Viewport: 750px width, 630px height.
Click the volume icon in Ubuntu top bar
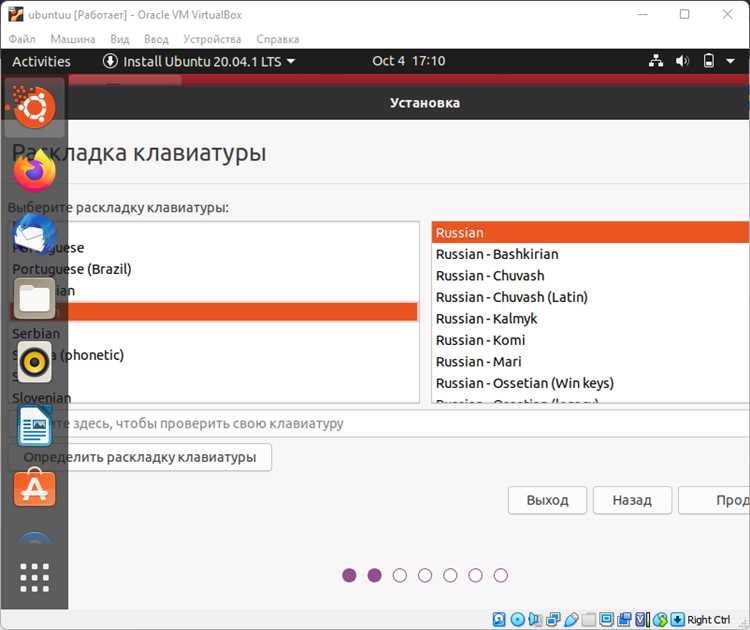pos(682,61)
